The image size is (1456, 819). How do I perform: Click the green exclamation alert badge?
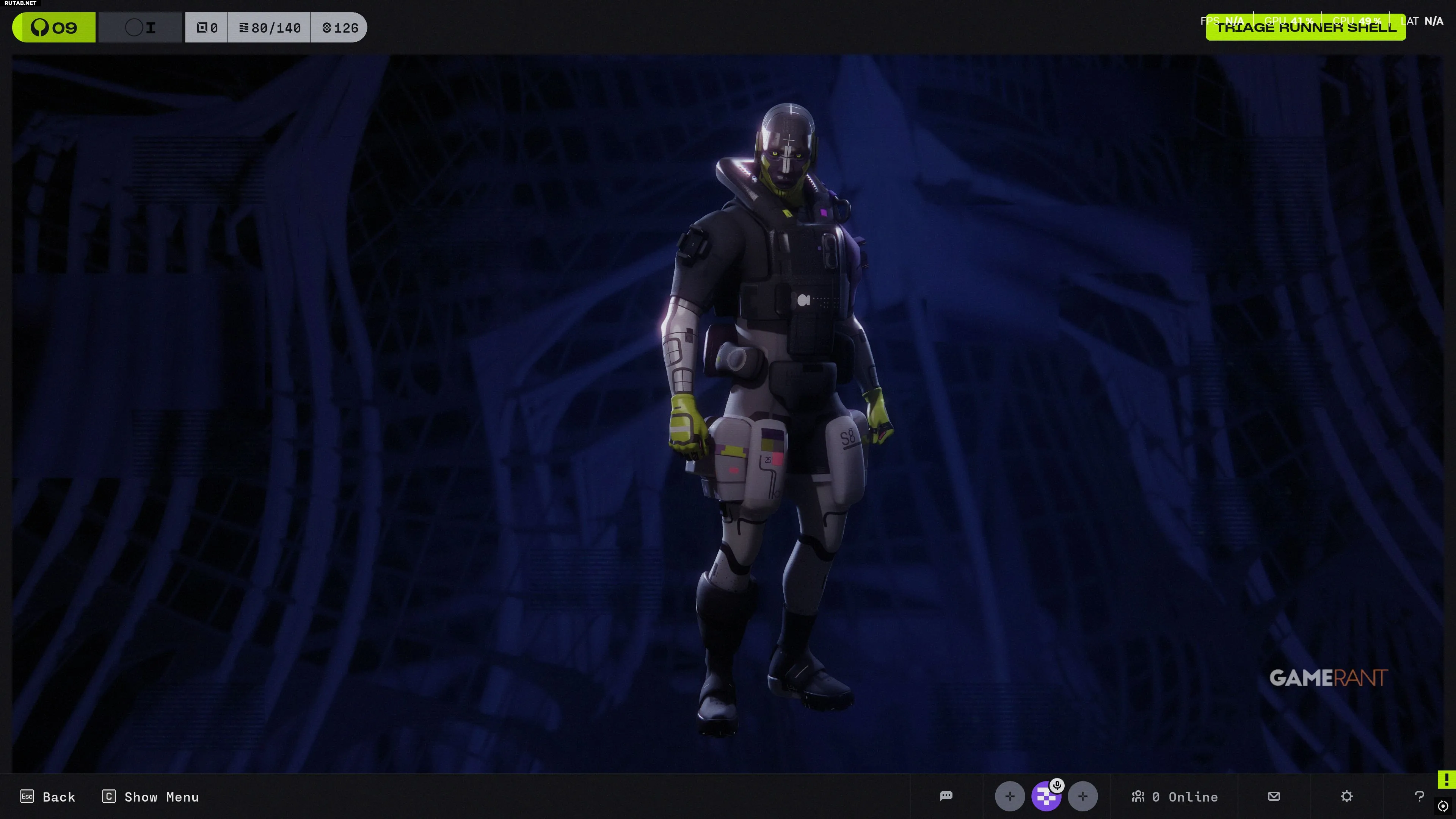[x=1447, y=780]
